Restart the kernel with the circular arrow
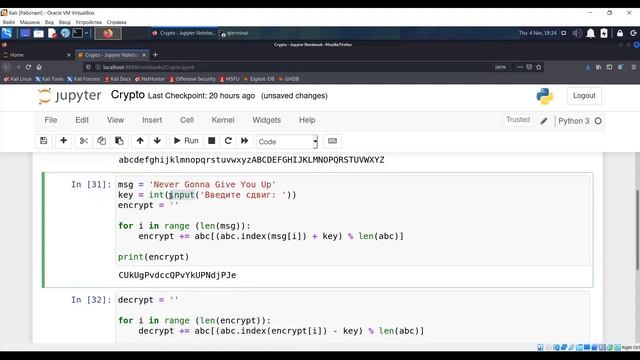 228,141
